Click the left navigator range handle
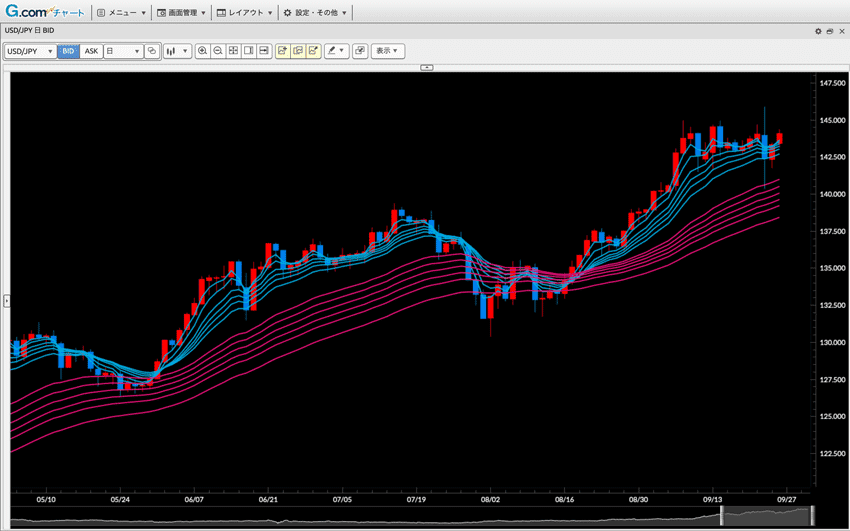 coord(722,515)
